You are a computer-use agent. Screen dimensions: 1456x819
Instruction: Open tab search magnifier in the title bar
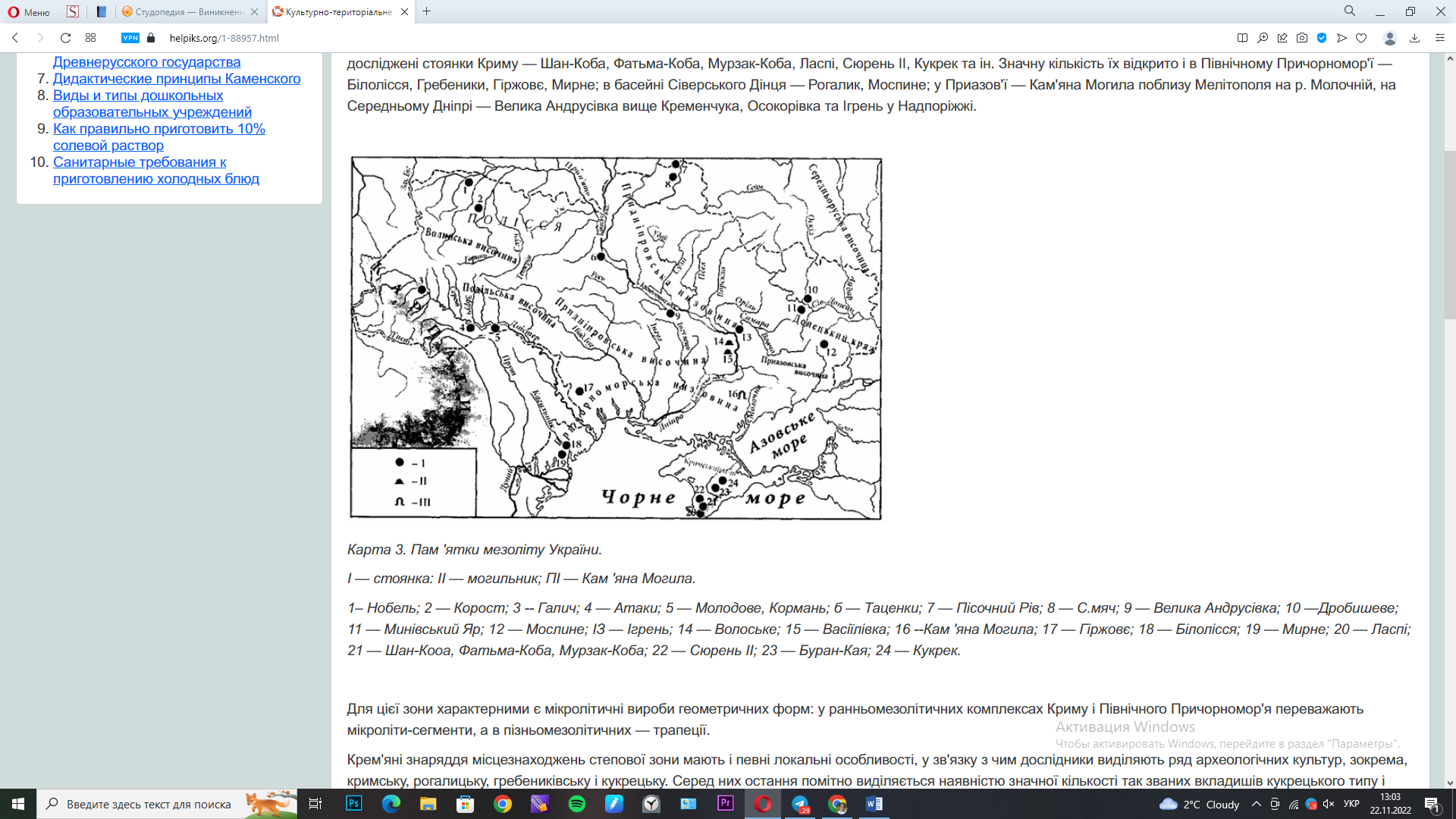click(x=1350, y=11)
